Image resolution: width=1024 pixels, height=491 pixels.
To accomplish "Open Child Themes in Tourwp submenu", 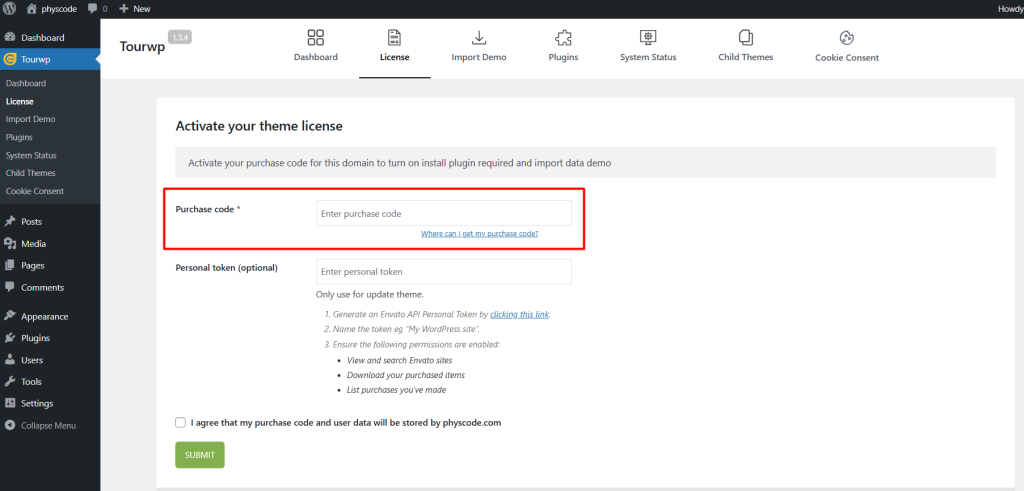I will click(x=30, y=173).
